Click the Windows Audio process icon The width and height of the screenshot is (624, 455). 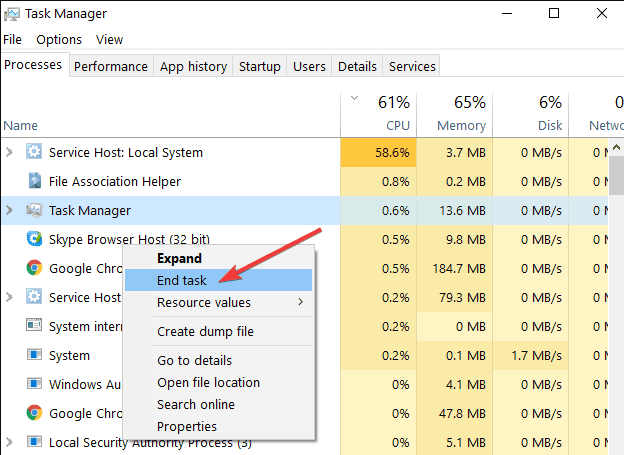pos(34,384)
